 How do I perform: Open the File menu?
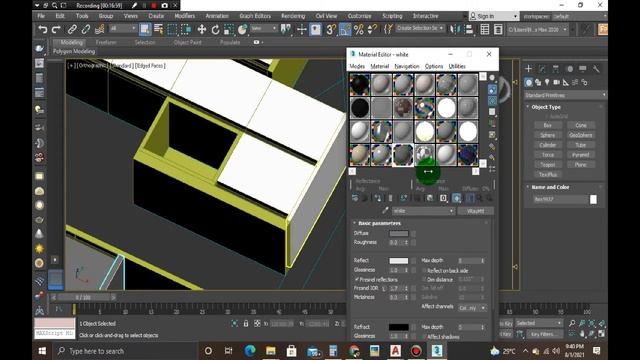(41, 16)
